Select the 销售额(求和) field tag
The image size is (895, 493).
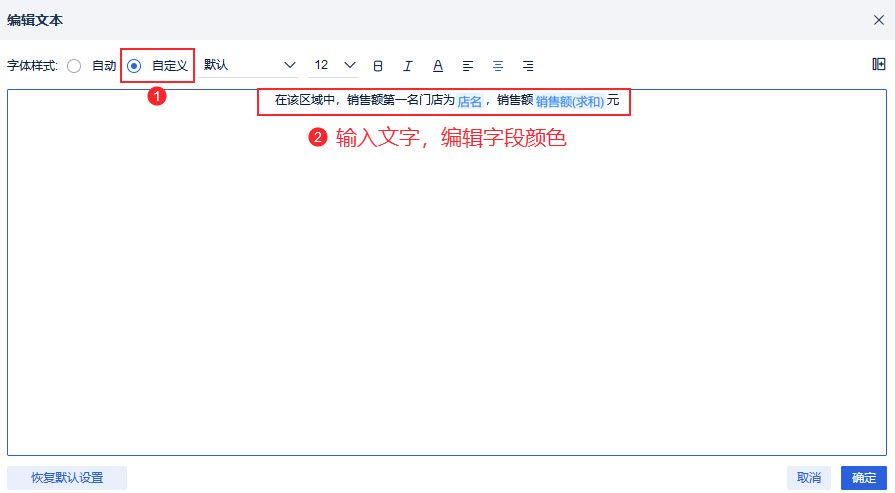tap(570, 102)
